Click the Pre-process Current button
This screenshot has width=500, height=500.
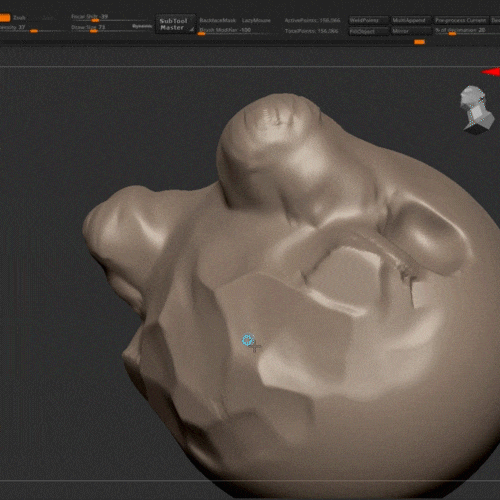click(x=461, y=20)
